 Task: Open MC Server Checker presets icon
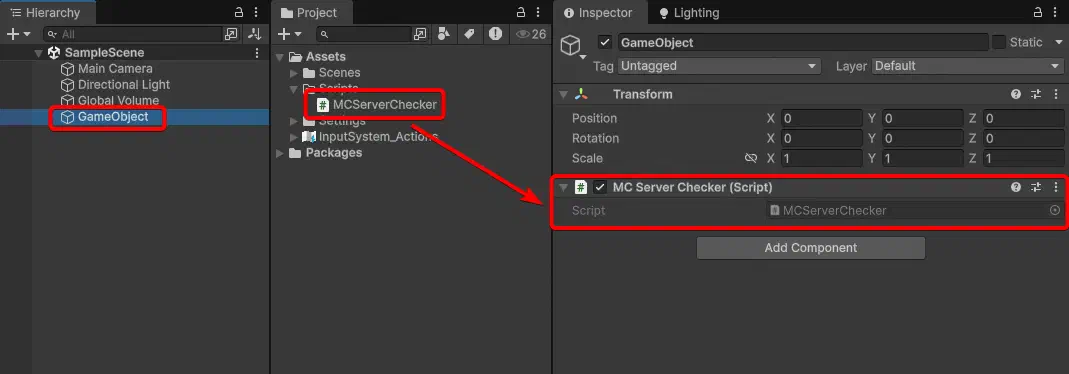(1036, 187)
